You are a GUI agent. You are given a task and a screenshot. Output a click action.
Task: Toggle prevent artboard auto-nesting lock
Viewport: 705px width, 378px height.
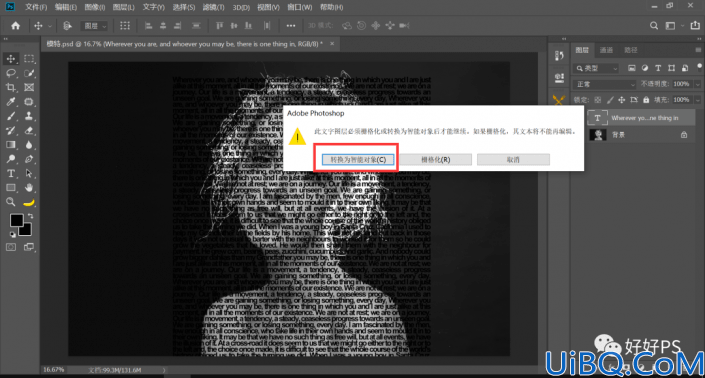pos(634,100)
